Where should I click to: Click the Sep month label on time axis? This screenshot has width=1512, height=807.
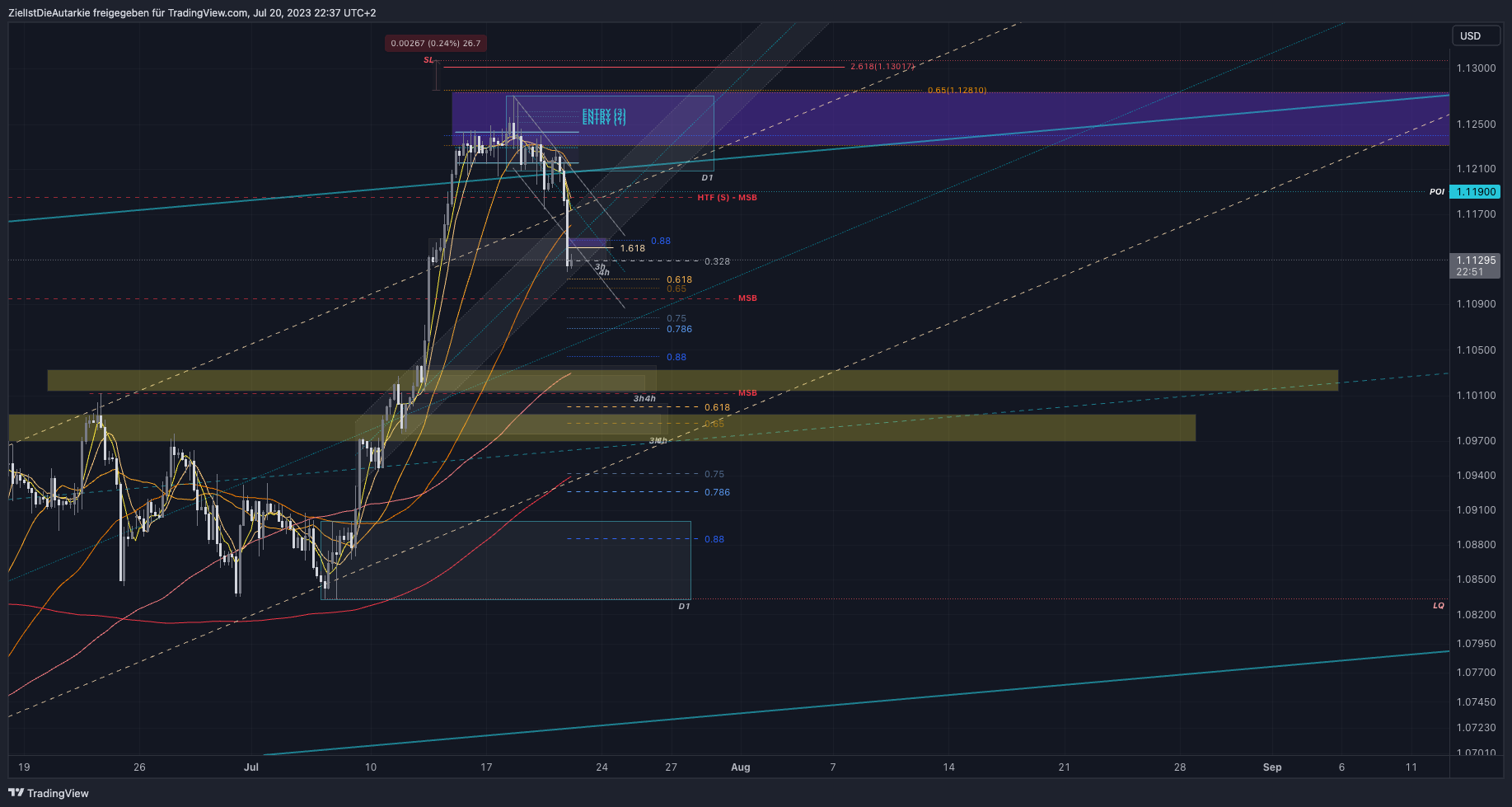pyautogui.click(x=1272, y=767)
